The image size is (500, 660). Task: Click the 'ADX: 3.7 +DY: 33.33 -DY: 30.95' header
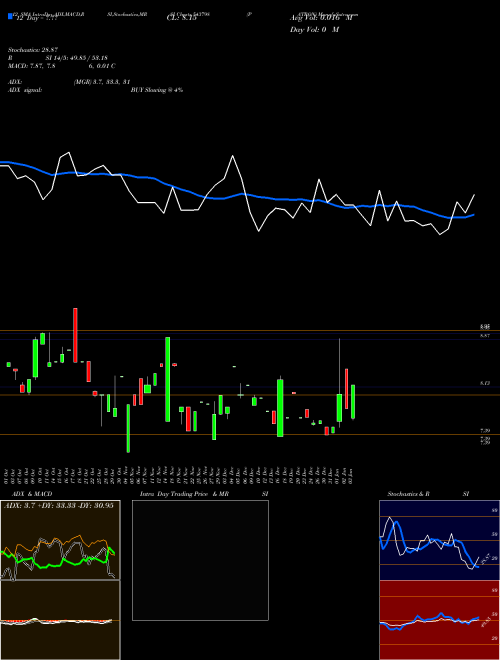tap(59, 505)
